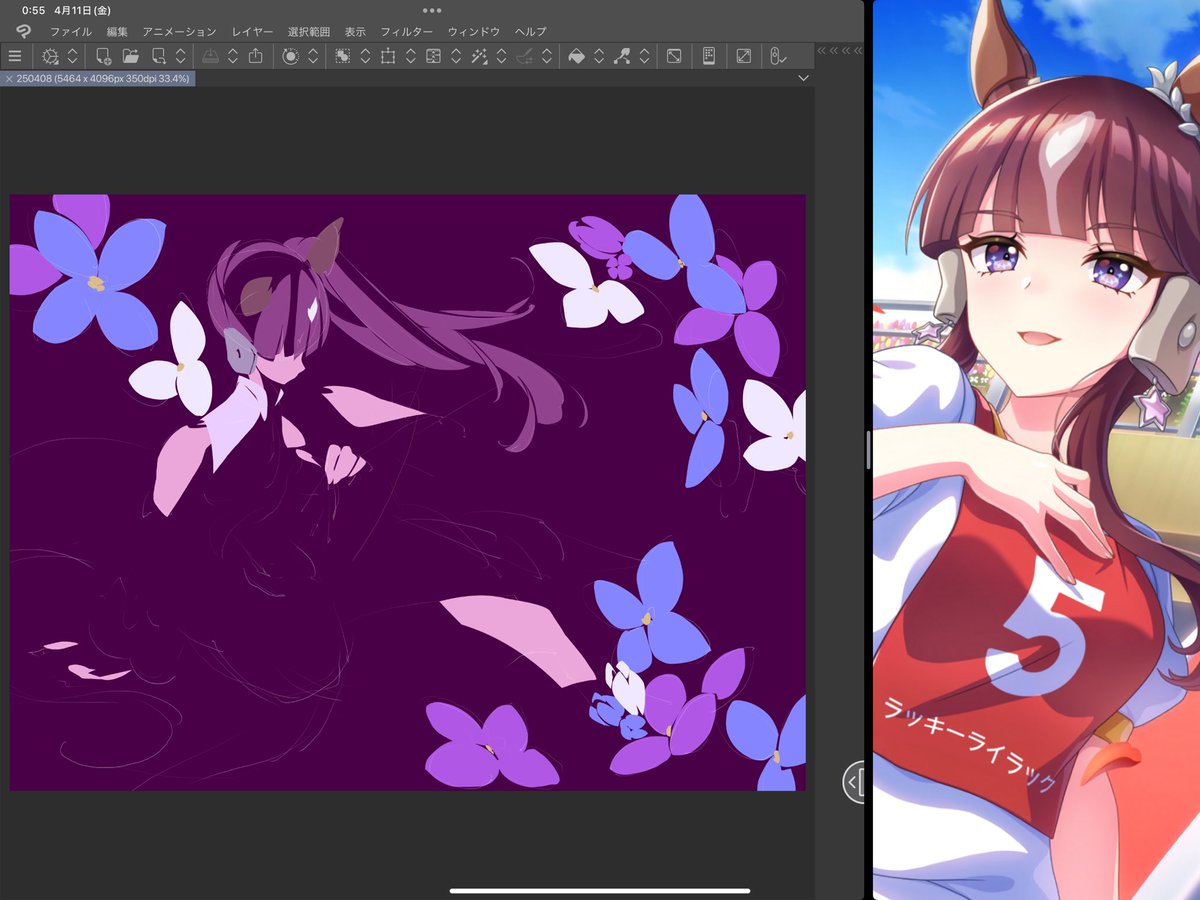Click the fit-to-screen diagonal arrow icon
Screen dimensions: 1200x900
[x=674, y=56]
